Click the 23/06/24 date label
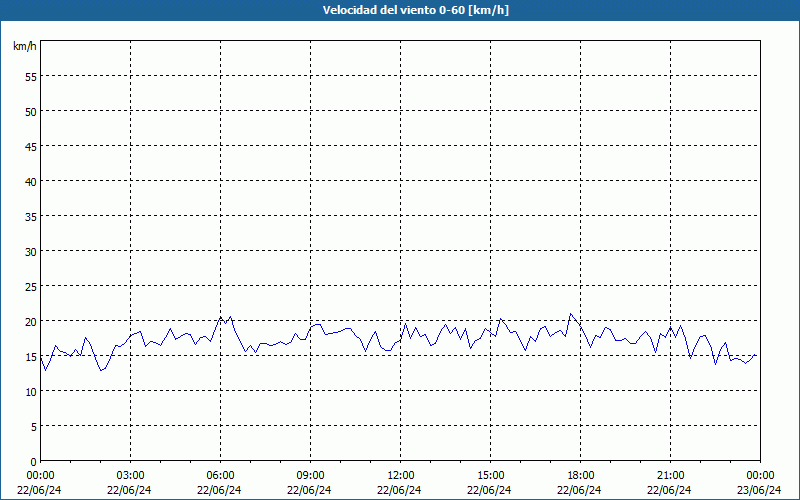Viewport: 800px width, 500px height. tap(760, 490)
